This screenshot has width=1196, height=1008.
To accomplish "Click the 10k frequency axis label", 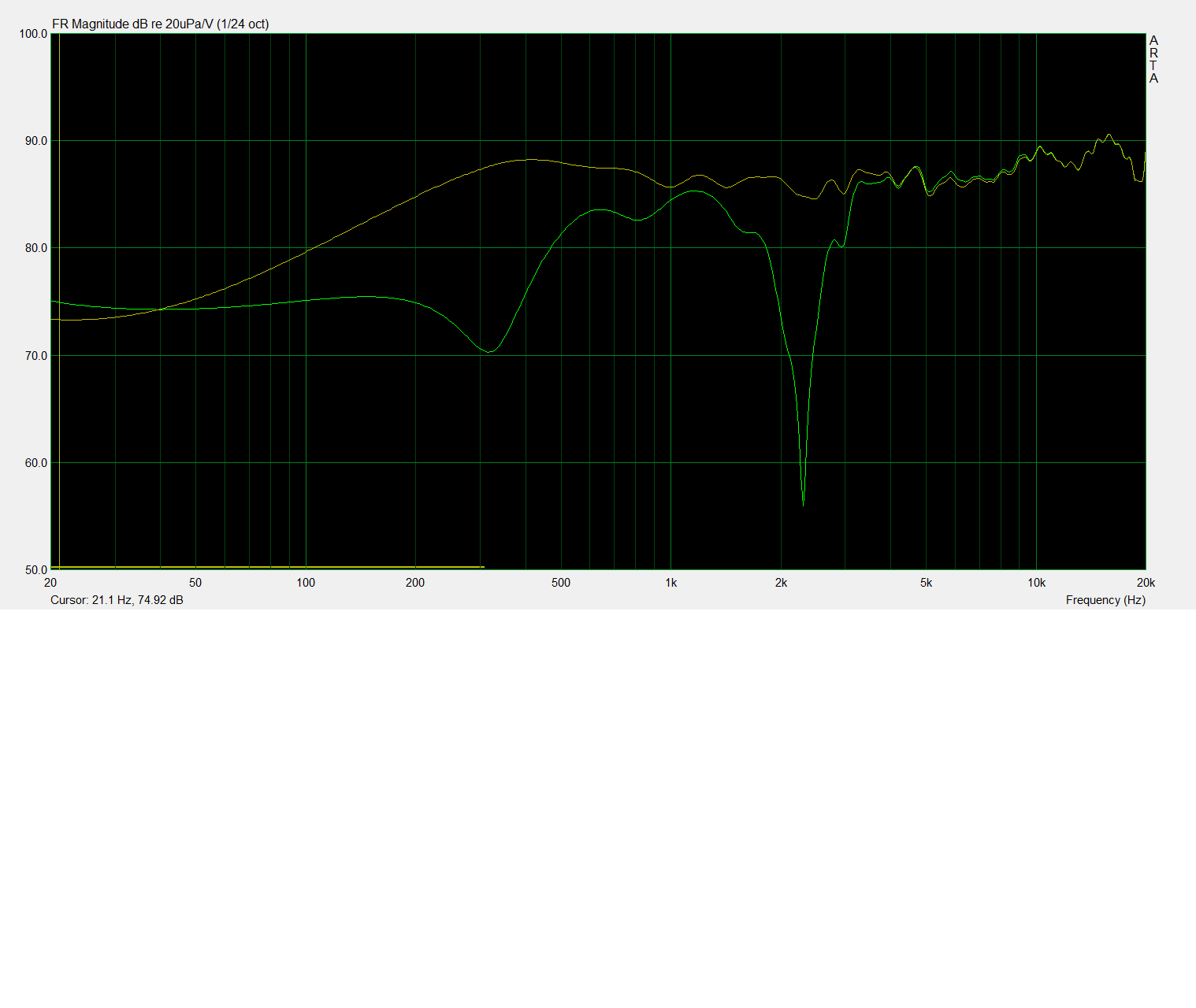I will point(1036,583).
